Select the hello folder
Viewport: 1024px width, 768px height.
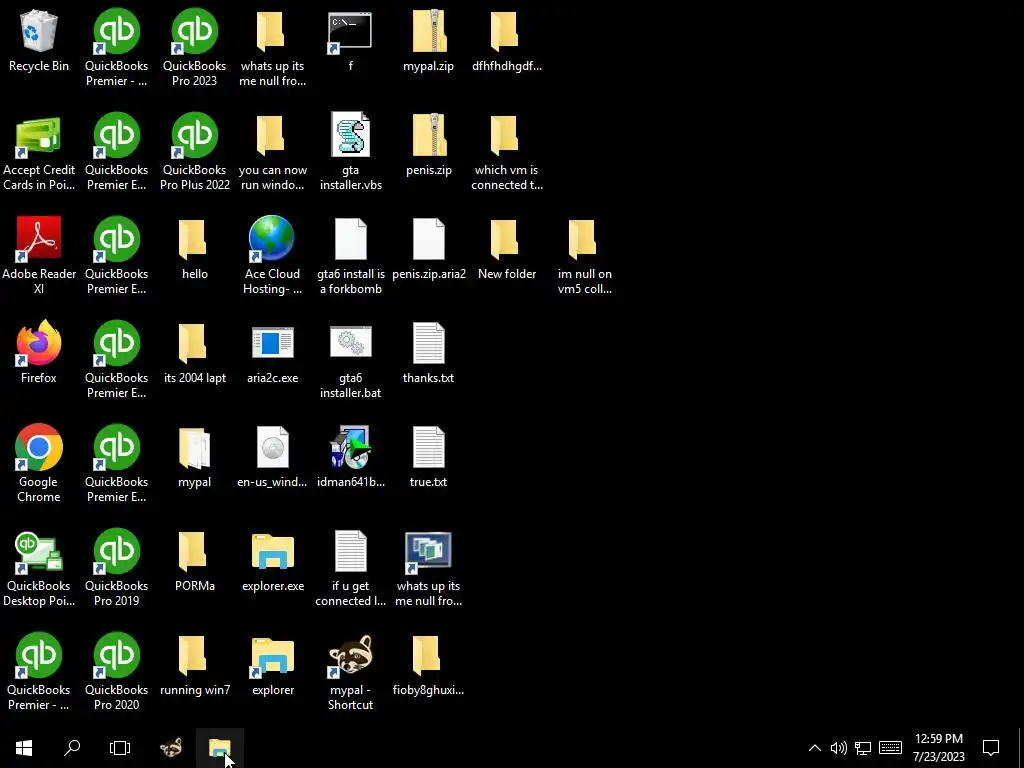click(195, 248)
